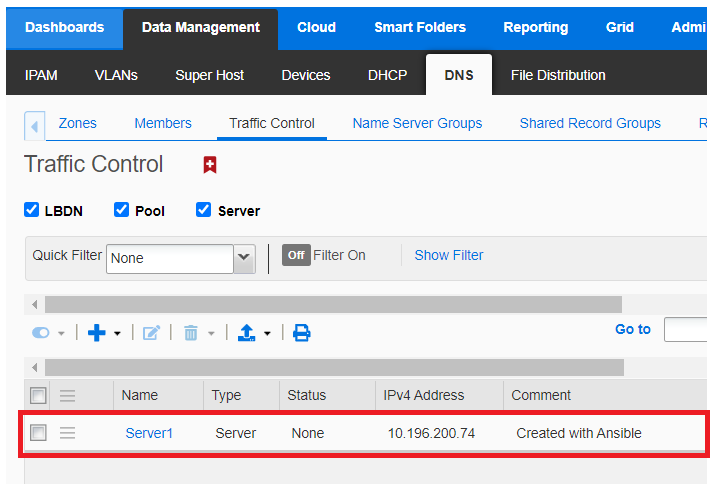Click the Print icon in toolbar
Viewport: 719px width, 495px height.
[x=301, y=332]
